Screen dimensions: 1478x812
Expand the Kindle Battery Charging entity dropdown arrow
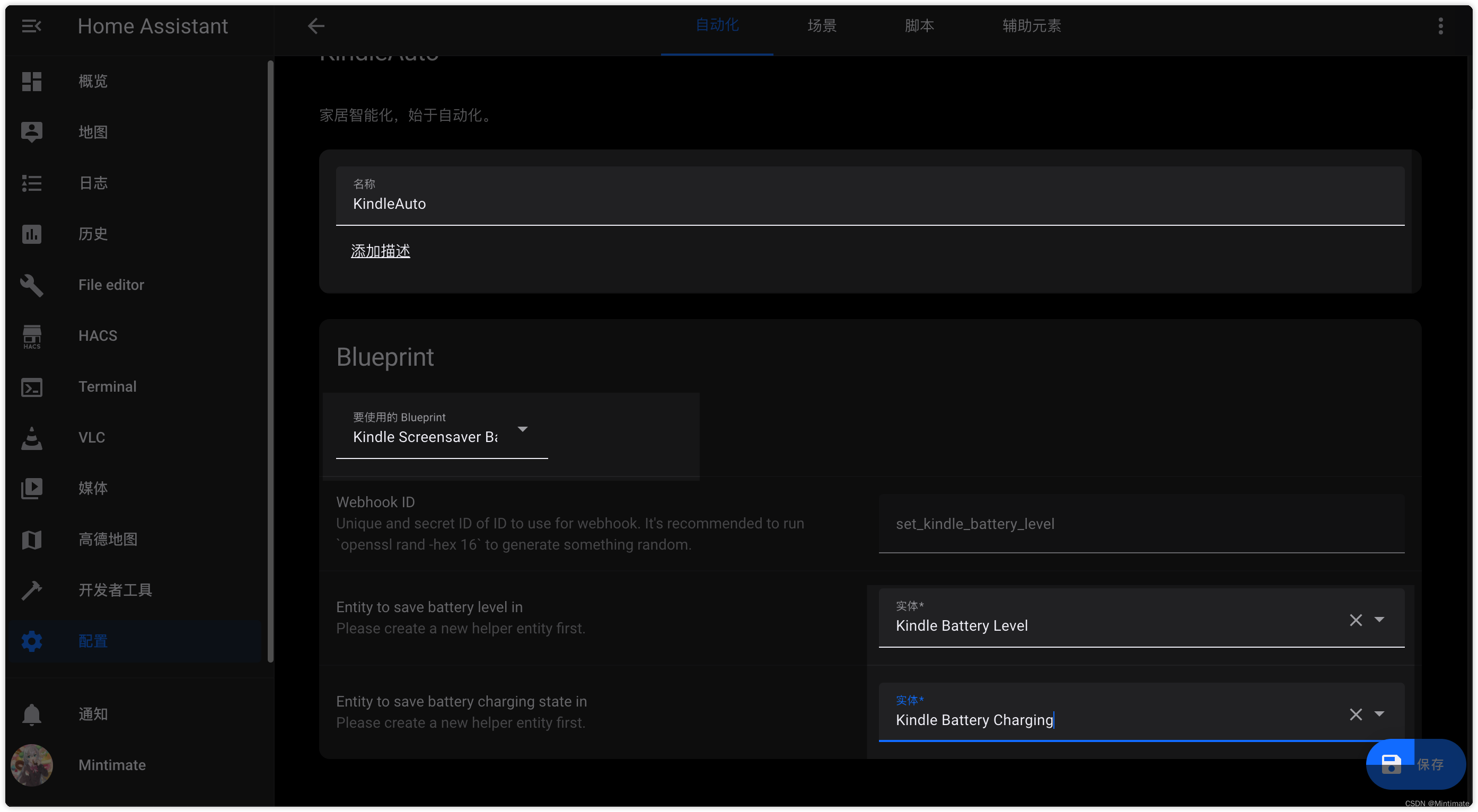(1379, 714)
